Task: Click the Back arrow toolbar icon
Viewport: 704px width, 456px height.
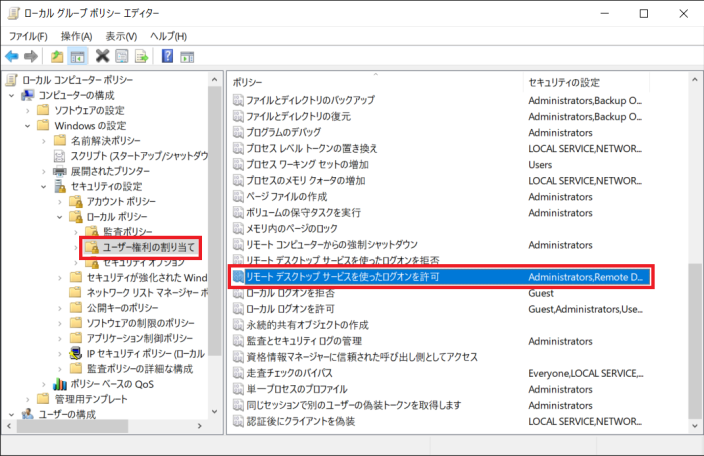Action: coord(12,57)
